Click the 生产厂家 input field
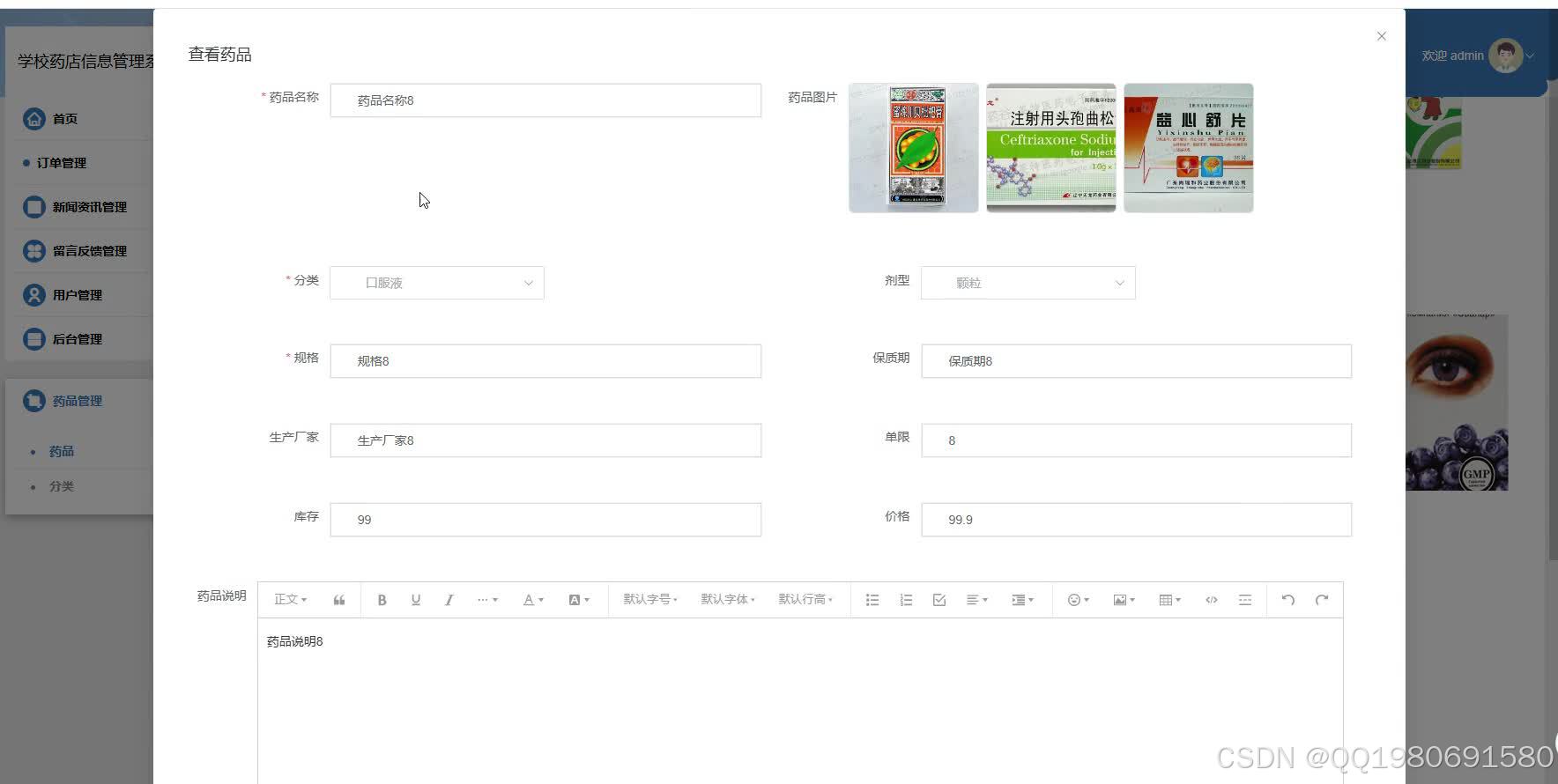This screenshot has width=1558, height=784. coord(545,440)
